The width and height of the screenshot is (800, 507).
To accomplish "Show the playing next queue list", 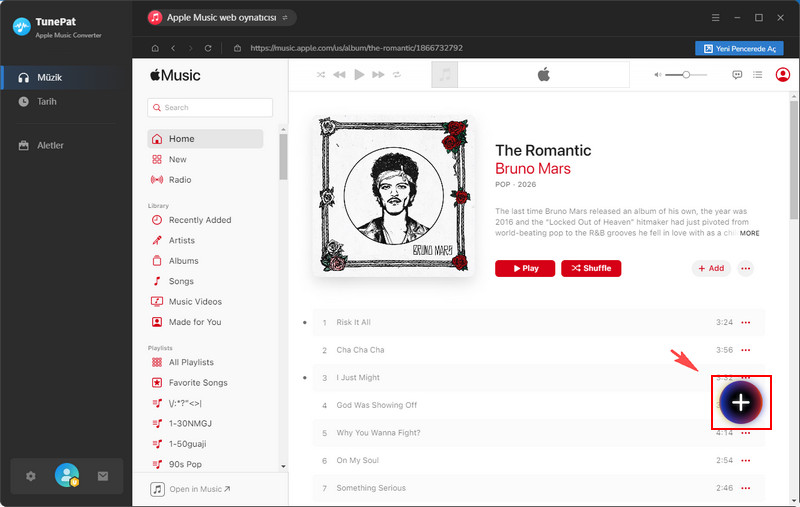I will click(x=758, y=75).
